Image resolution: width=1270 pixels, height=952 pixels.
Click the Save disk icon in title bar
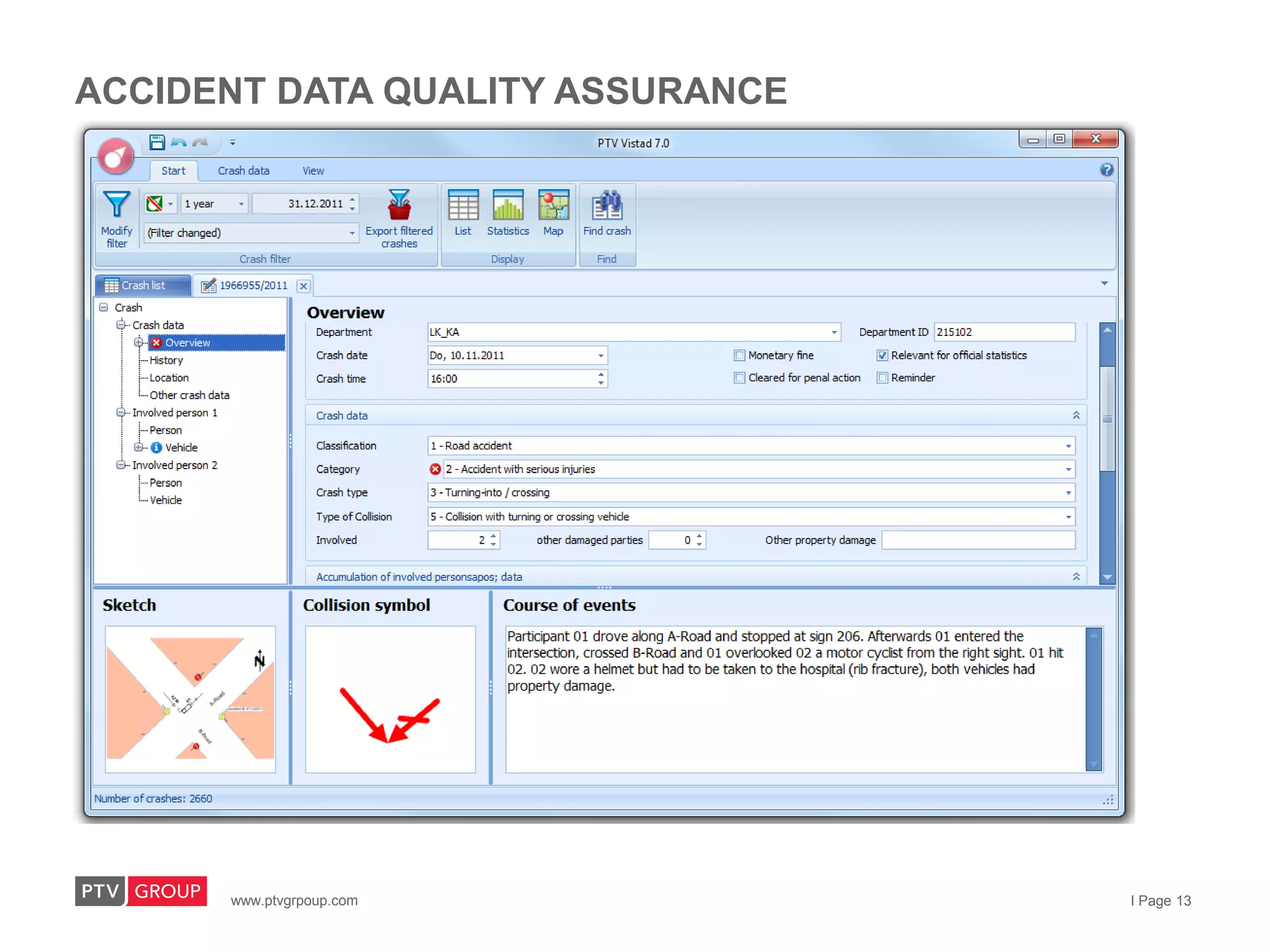pyautogui.click(x=157, y=143)
